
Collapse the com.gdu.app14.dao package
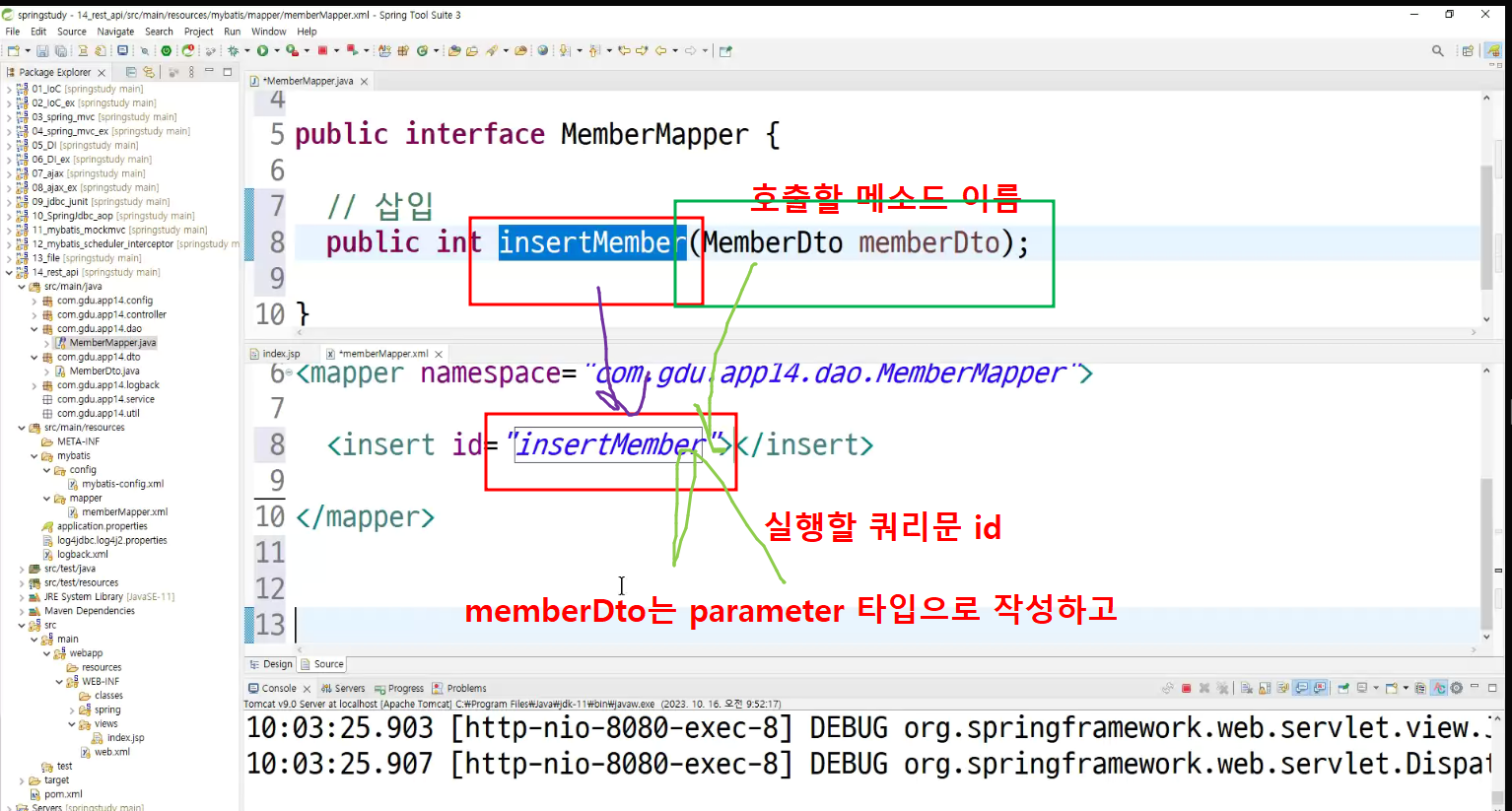click(34, 329)
